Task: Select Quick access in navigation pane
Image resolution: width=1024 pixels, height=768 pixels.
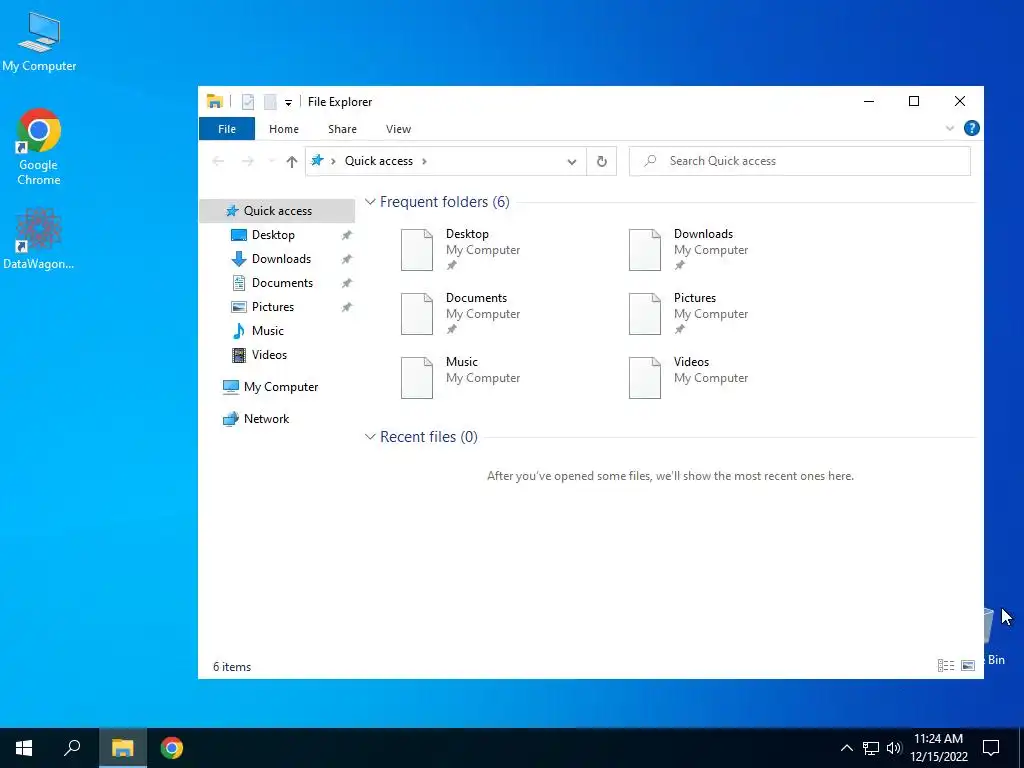Action: (277, 211)
